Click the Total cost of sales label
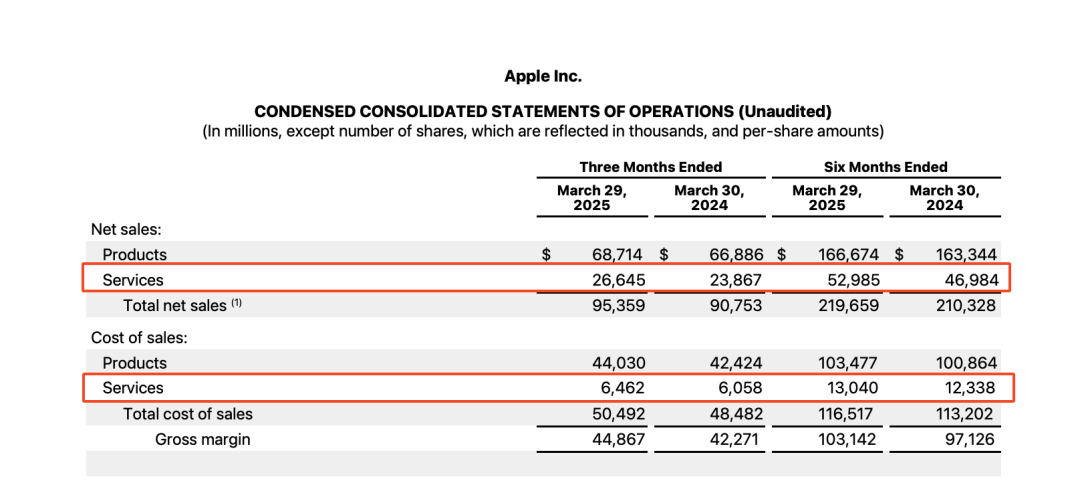 tap(188, 413)
